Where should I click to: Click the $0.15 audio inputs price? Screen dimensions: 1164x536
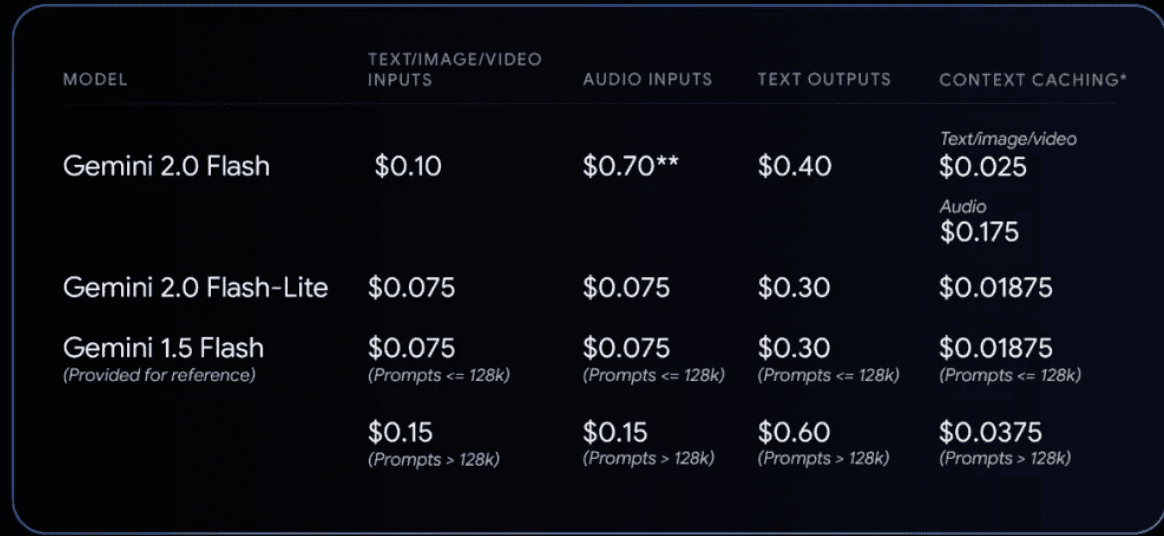coord(615,431)
